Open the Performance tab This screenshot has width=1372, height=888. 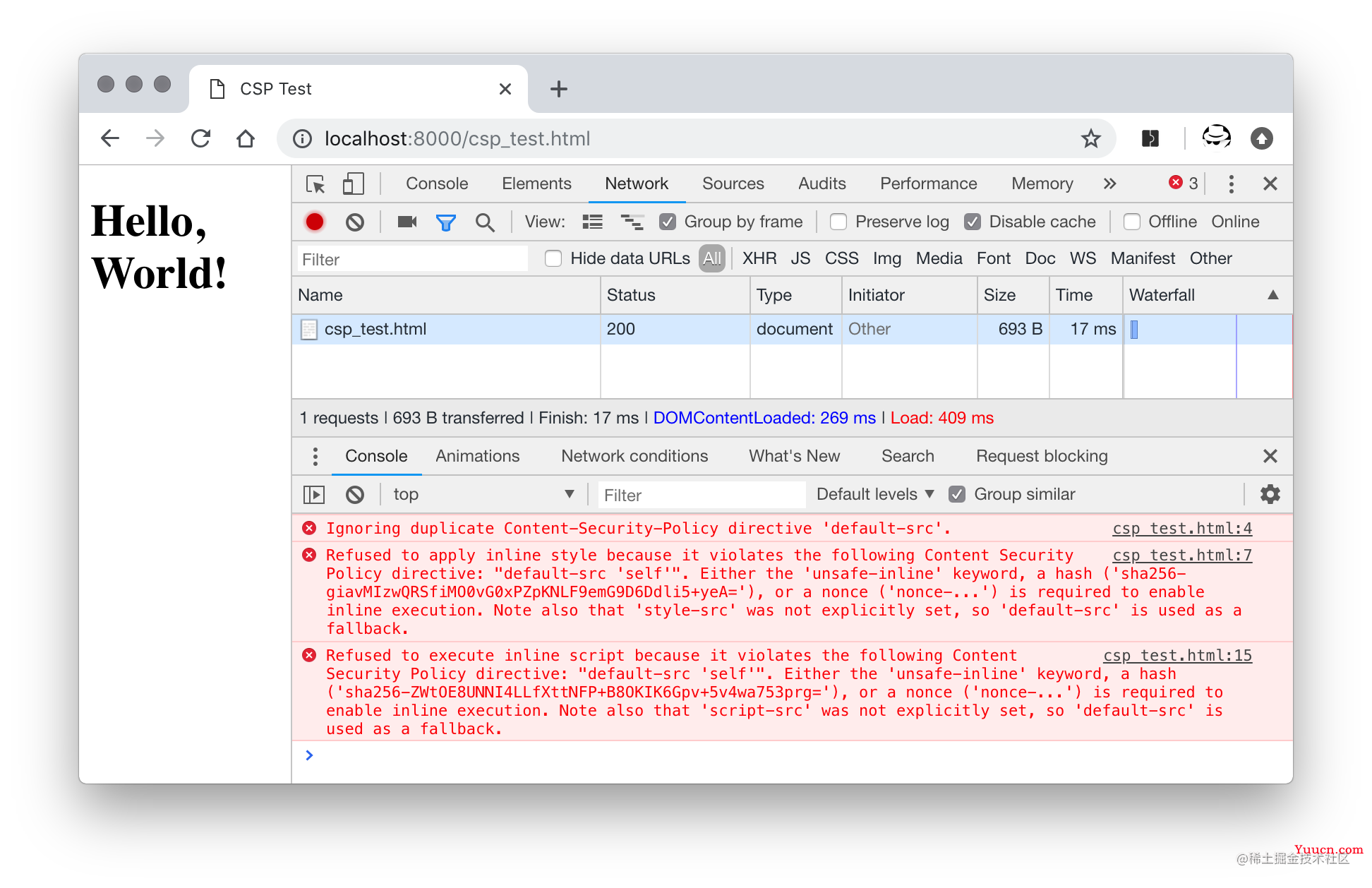(x=928, y=184)
